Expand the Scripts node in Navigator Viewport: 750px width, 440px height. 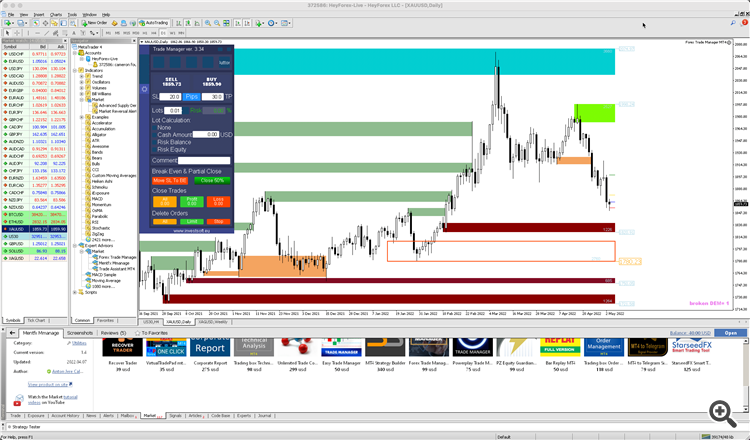[75, 292]
